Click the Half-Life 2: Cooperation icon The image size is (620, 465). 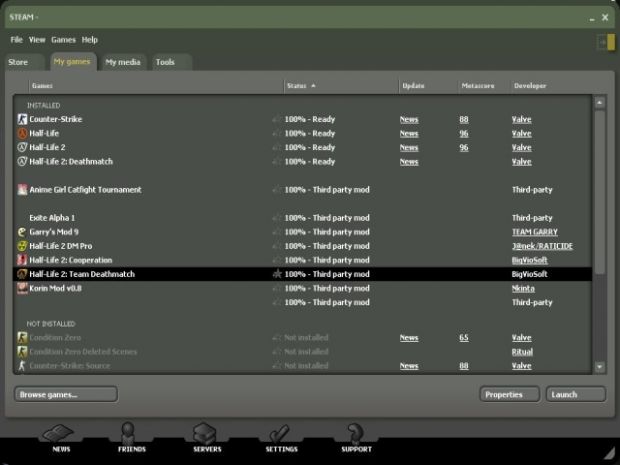tap(22, 260)
